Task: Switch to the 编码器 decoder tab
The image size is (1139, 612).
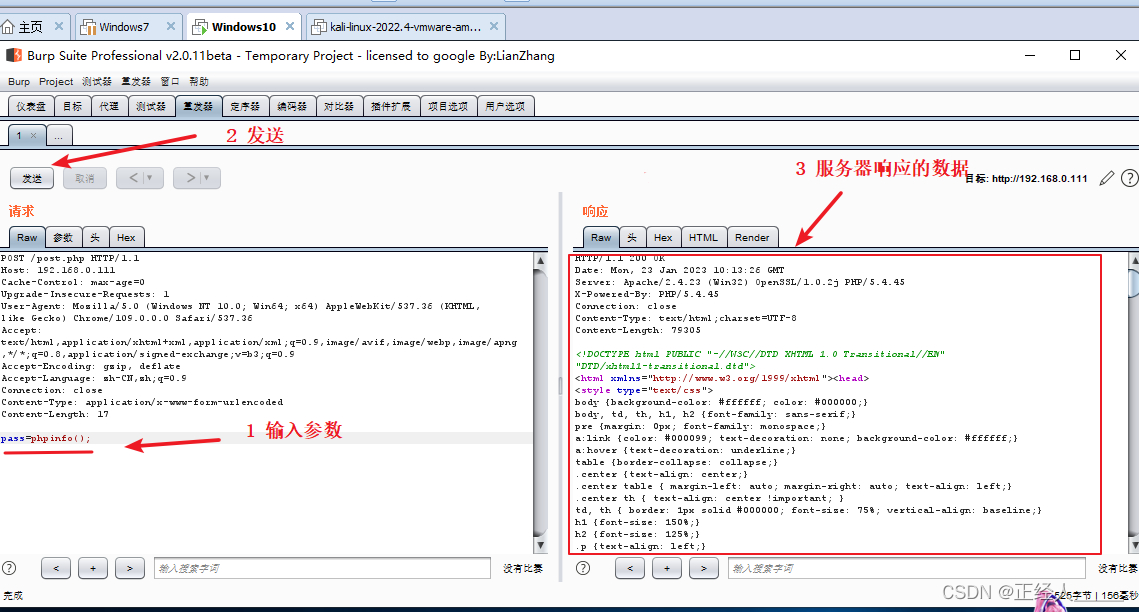Action: click(292, 106)
